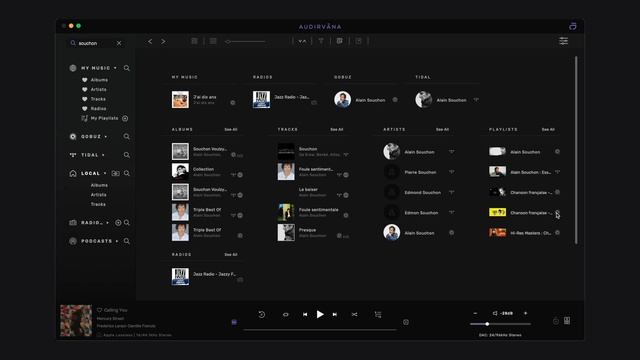The image size is (640, 360).
Task: Open favorite Tracks under My Music
Action: point(98,99)
